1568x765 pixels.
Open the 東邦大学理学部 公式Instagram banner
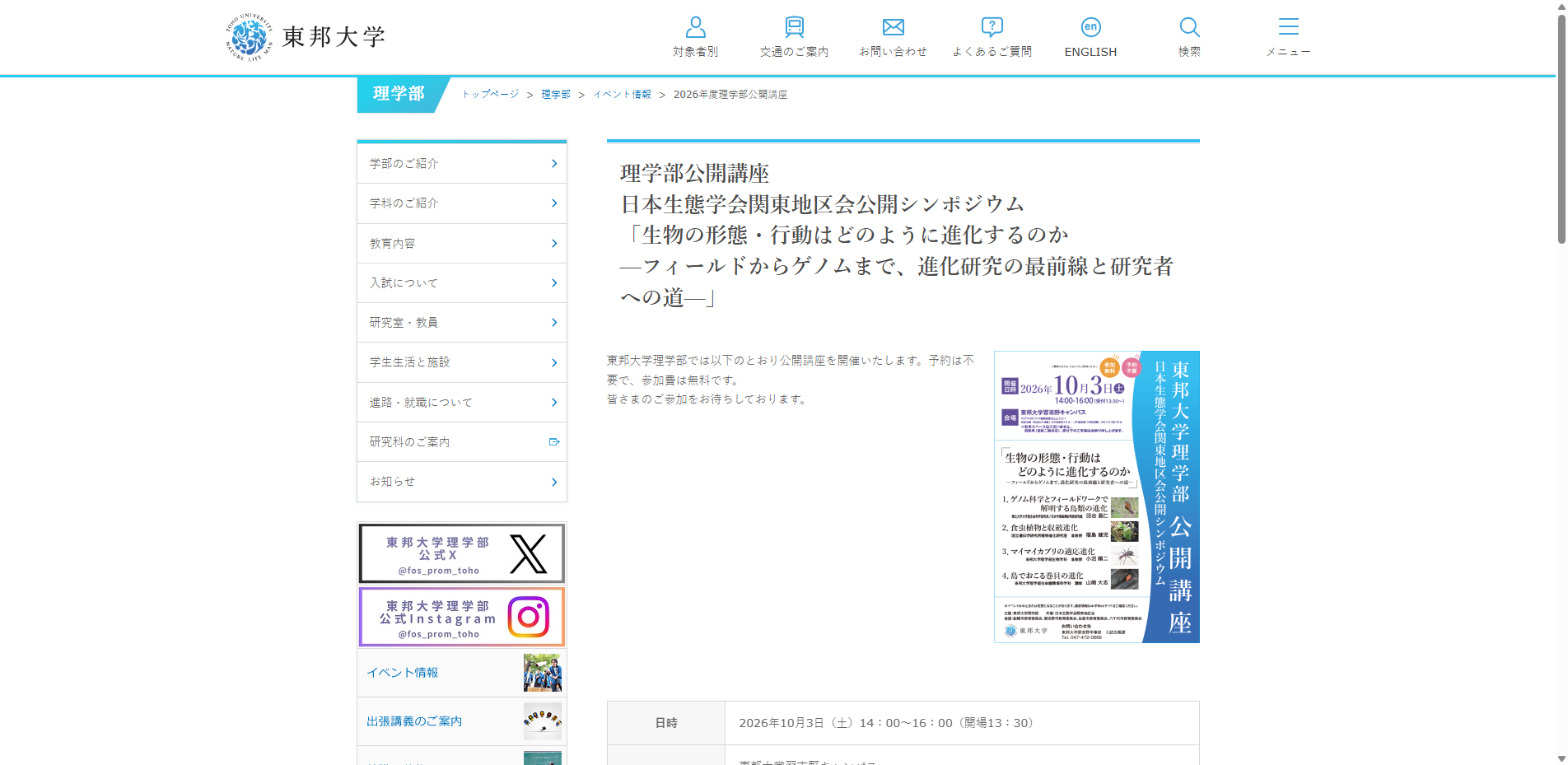pyautogui.click(x=462, y=617)
